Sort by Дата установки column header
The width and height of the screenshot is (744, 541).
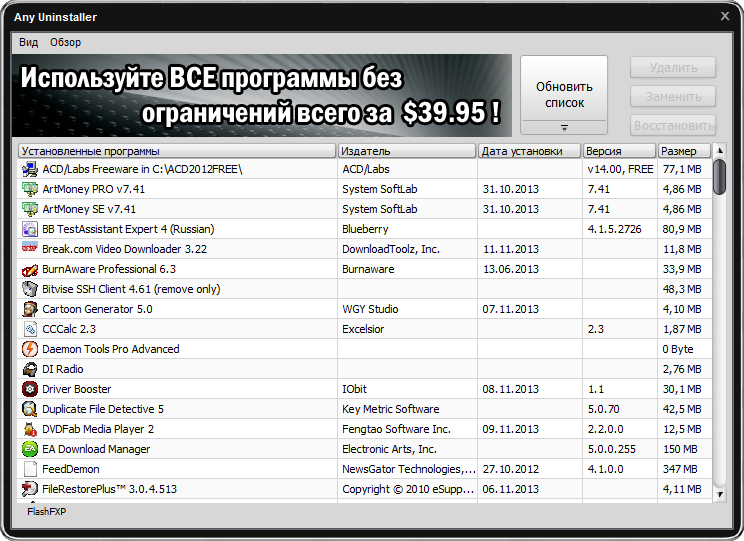[x=530, y=151]
